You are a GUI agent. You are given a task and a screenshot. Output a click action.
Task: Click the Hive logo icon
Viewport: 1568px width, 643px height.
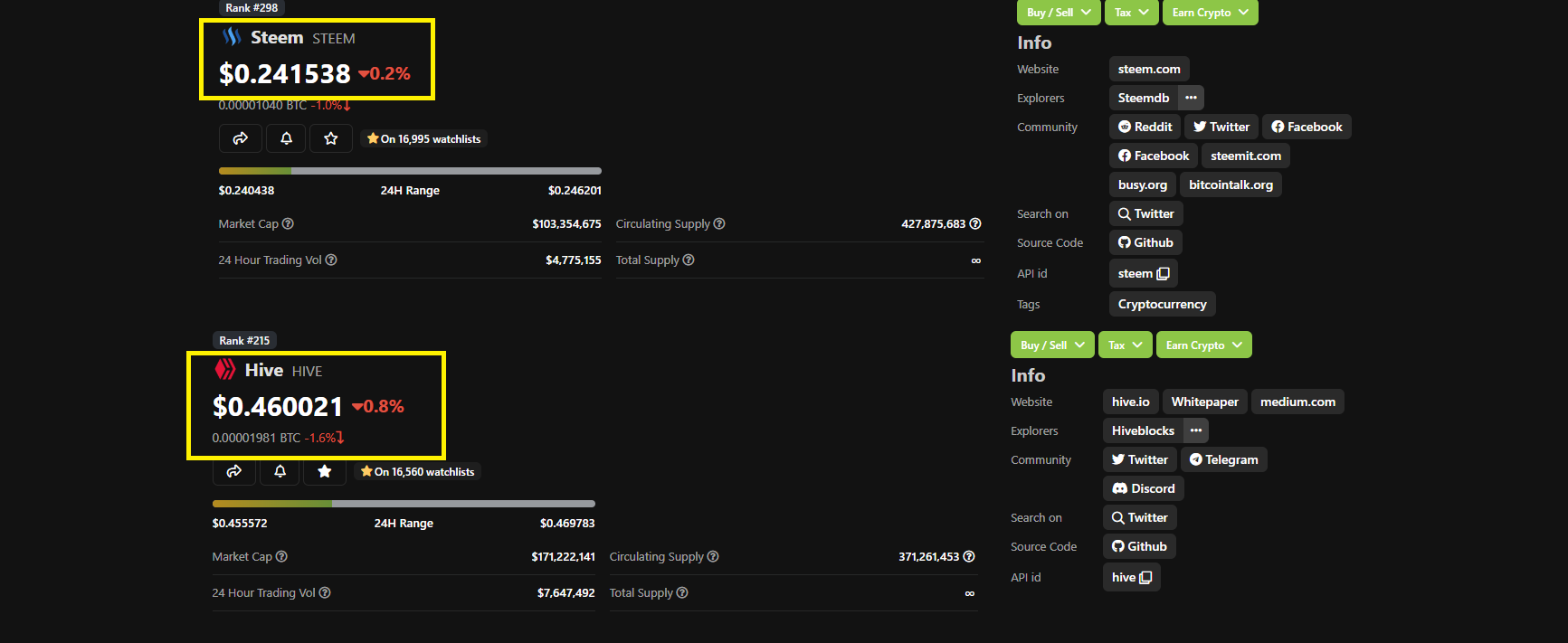(225, 370)
